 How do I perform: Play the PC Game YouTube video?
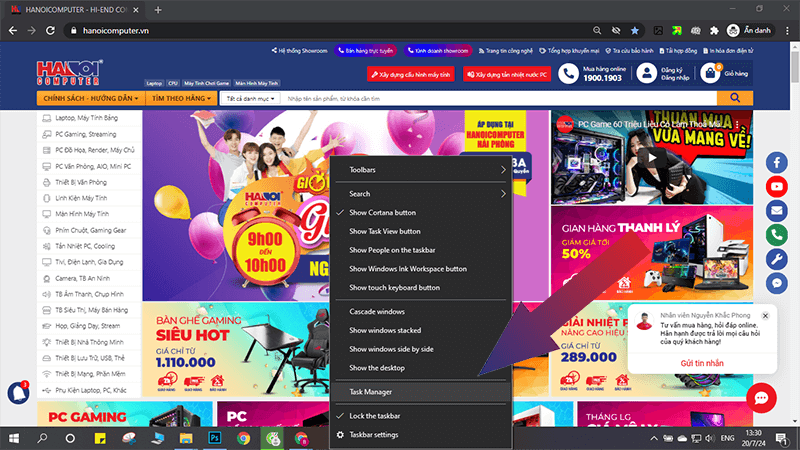pos(652,158)
